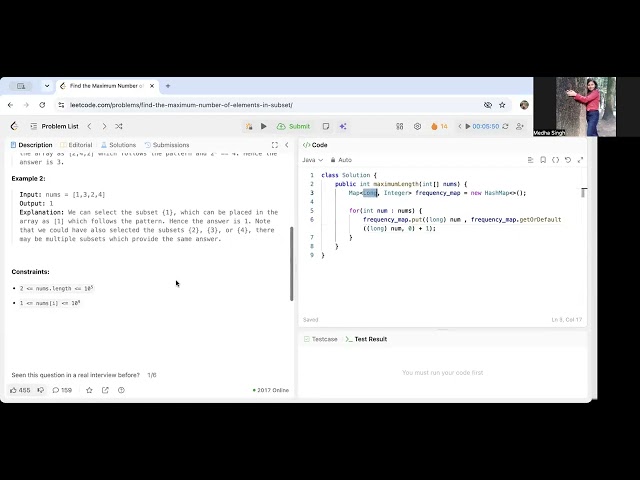Reload the browser page
The image size is (640, 480).
(x=42, y=105)
